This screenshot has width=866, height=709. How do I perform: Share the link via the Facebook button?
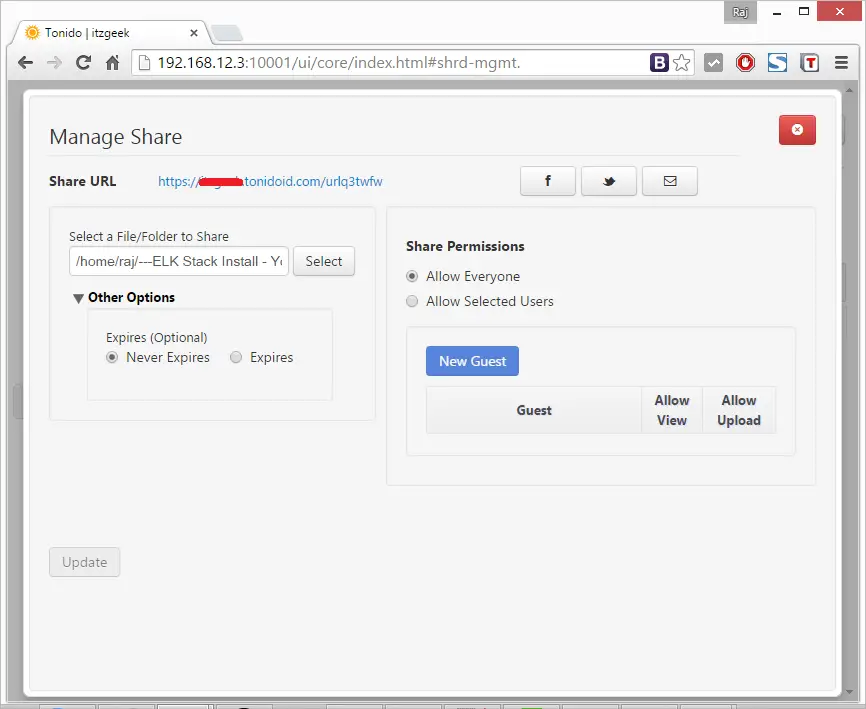pos(547,181)
